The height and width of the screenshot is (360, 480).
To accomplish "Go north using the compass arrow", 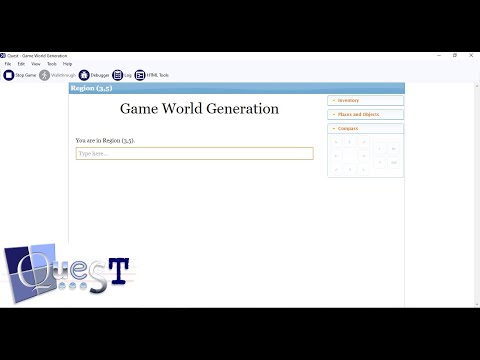I will point(350,142).
